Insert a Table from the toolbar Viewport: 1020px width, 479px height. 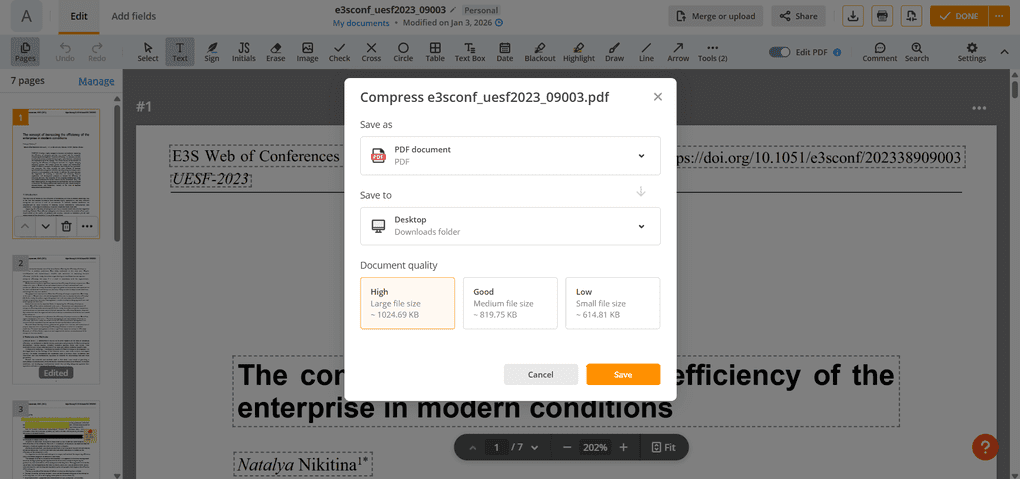pyautogui.click(x=435, y=52)
